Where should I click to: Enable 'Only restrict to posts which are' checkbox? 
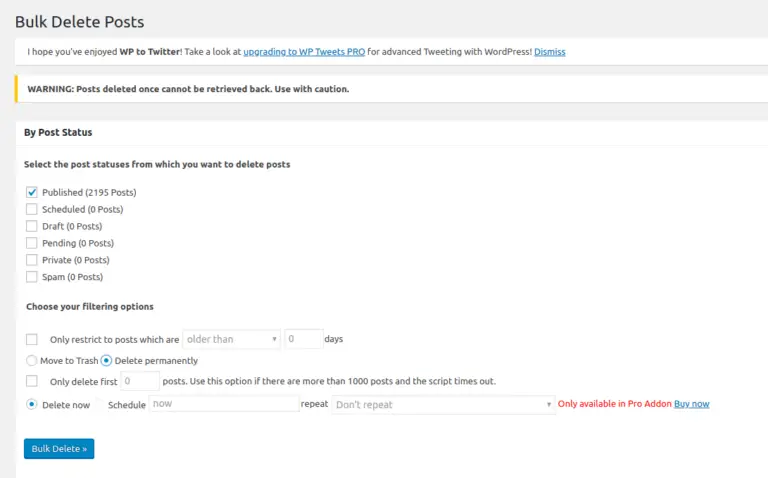click(32, 339)
